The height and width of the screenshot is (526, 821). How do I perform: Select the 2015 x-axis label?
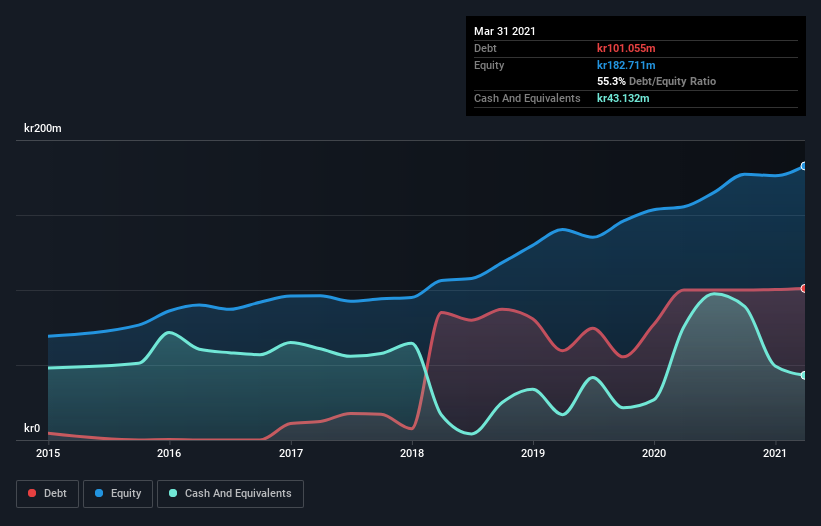tap(48, 453)
